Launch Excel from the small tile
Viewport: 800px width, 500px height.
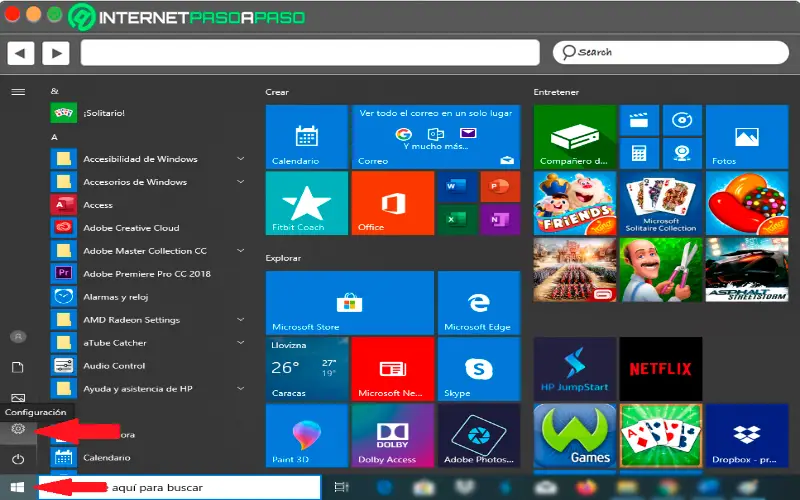[x=457, y=219]
